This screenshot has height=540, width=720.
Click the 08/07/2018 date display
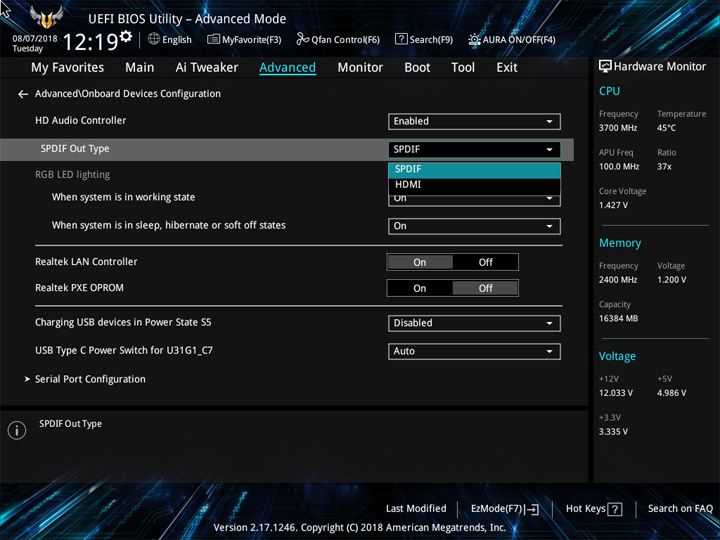pos(35,39)
